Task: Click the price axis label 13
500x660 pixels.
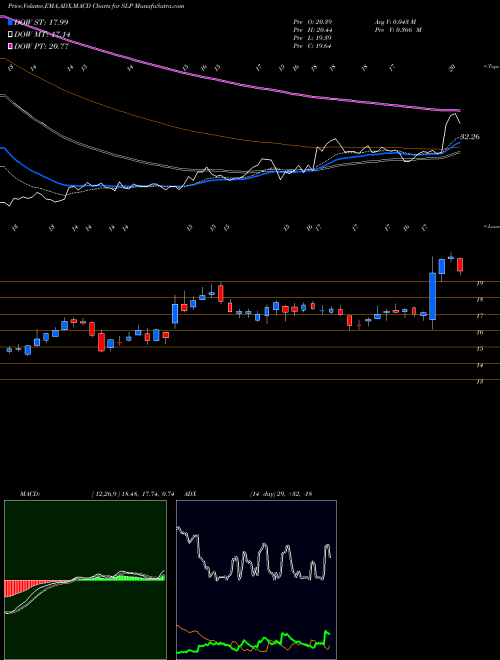Action: pyautogui.click(x=479, y=381)
